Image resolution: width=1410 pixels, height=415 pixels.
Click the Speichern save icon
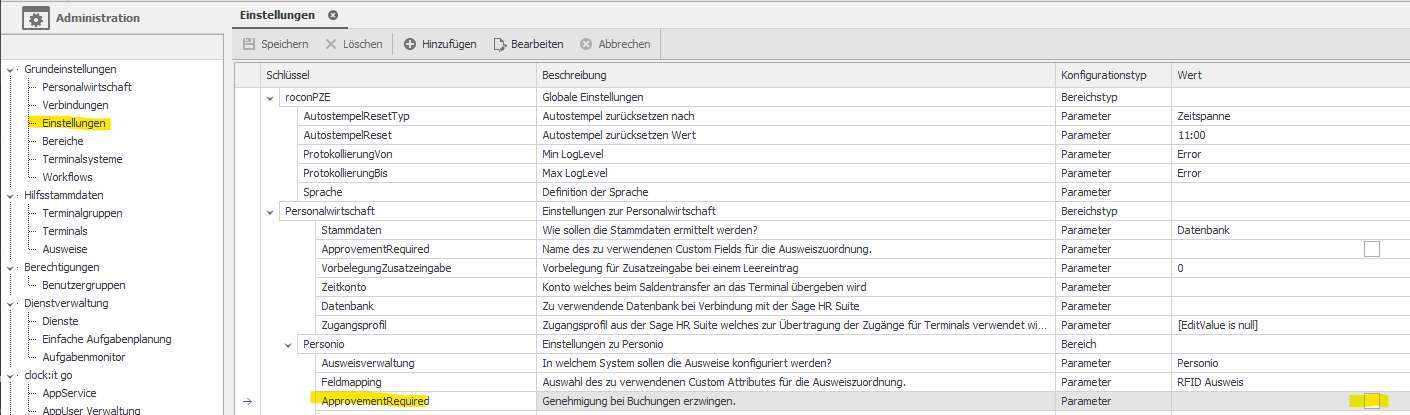point(250,44)
